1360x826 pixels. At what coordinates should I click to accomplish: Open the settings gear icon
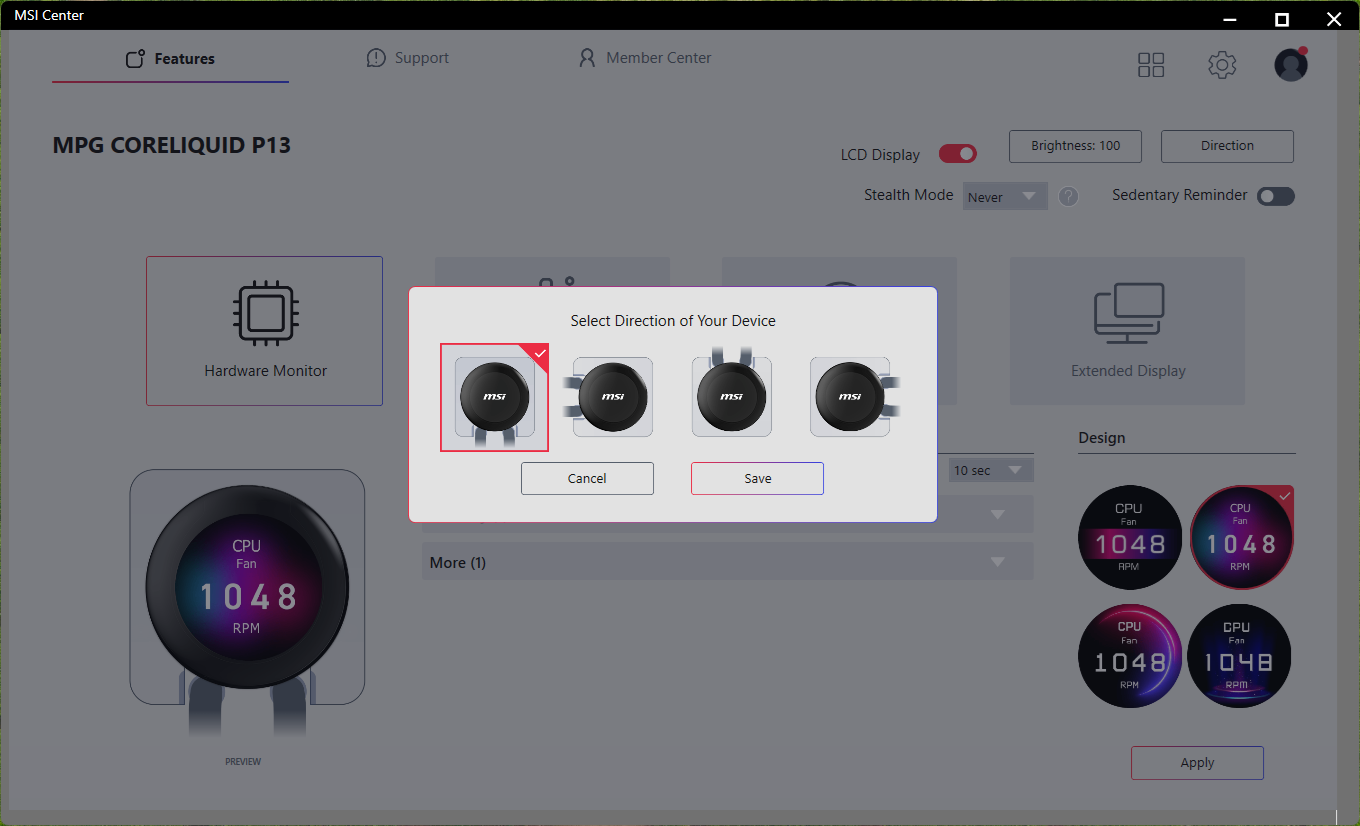point(1222,65)
